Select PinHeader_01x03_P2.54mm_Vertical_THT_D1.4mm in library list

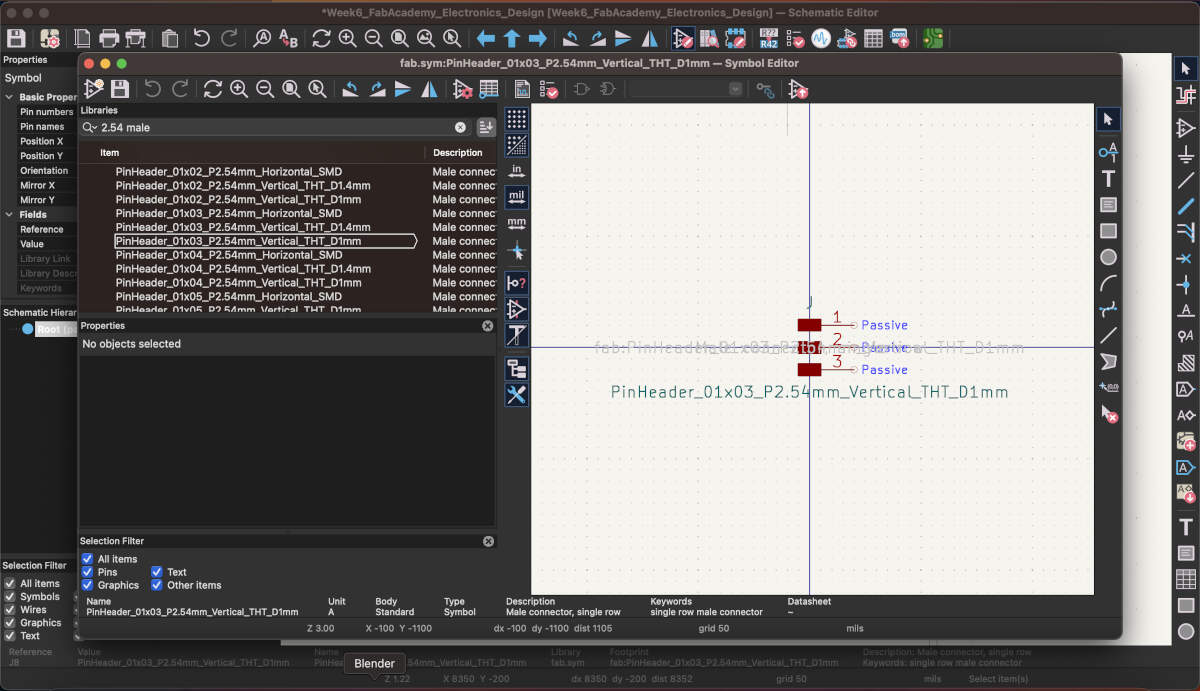243,227
